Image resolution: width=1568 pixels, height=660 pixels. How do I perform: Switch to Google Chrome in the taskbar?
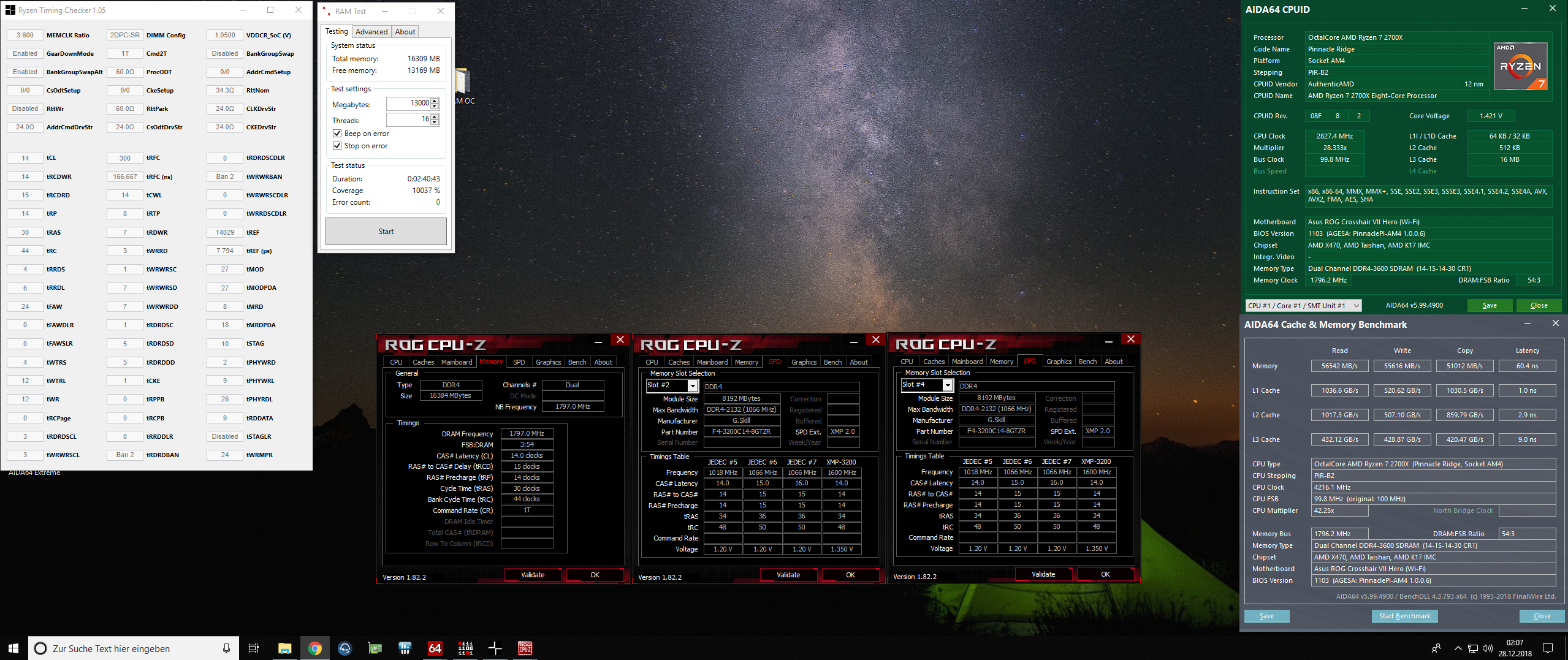314,648
